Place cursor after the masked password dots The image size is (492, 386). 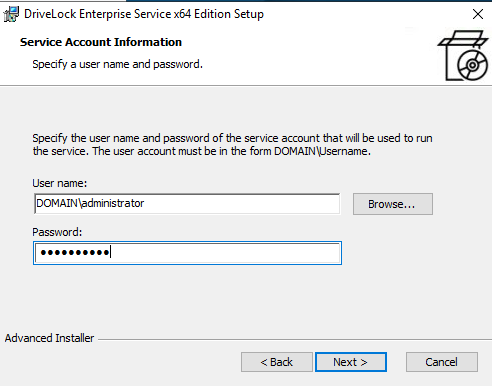[x=111, y=252]
